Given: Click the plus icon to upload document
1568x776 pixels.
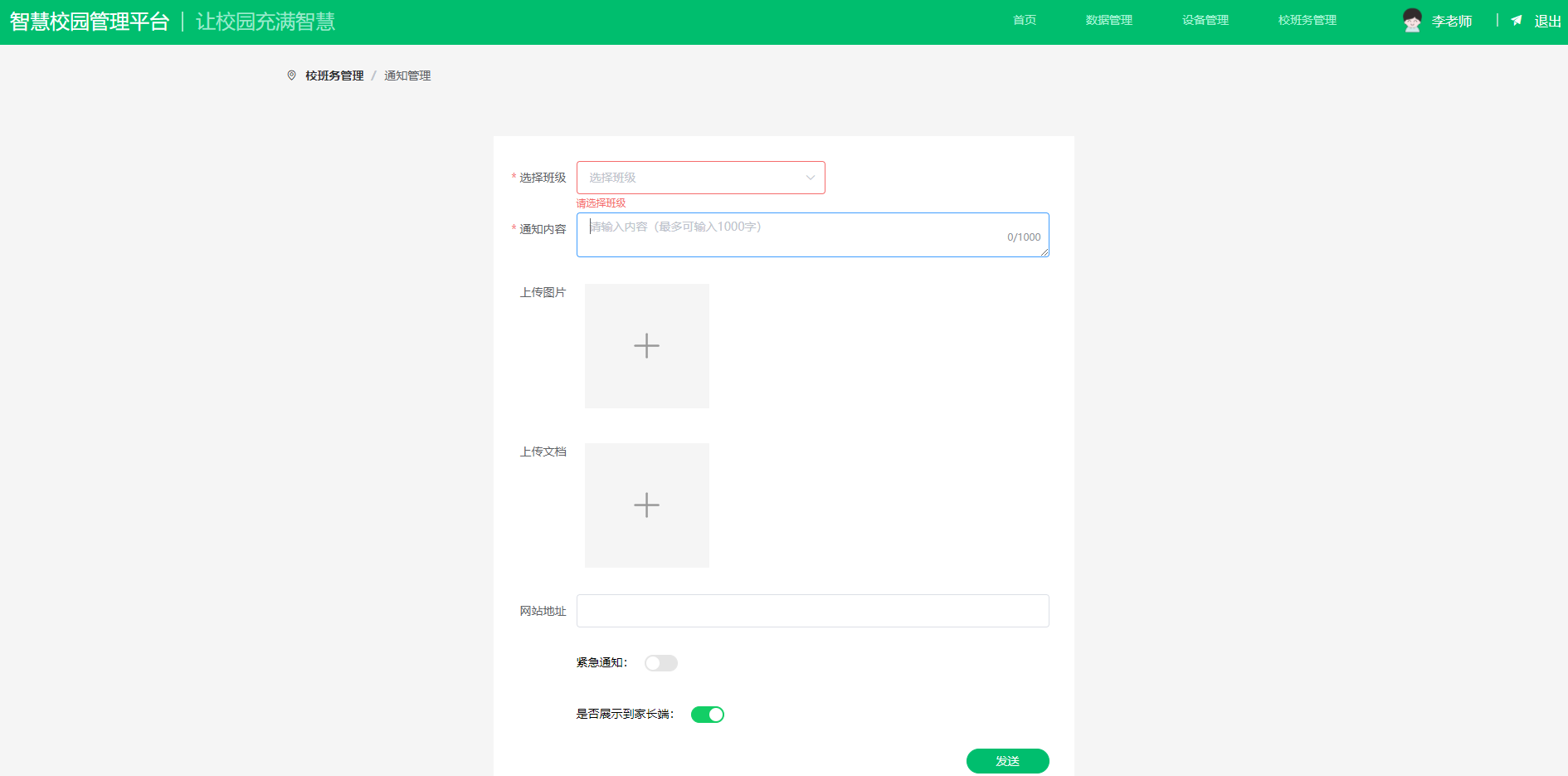Looking at the screenshot, I should [646, 505].
